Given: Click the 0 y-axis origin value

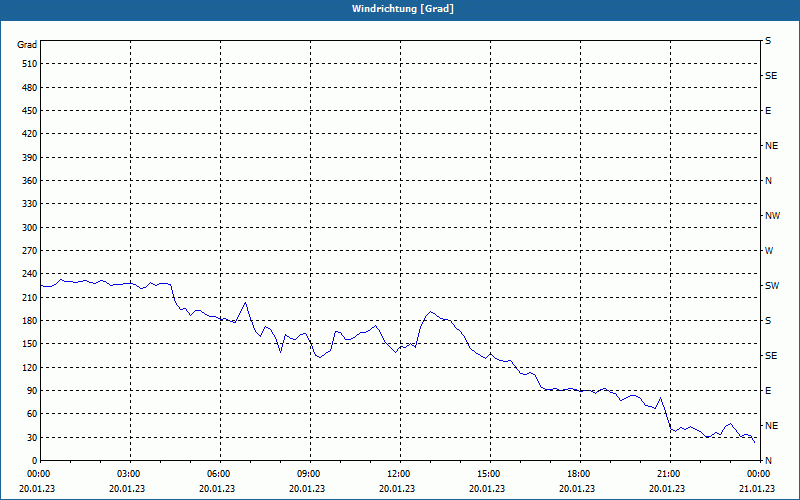Looking at the screenshot, I should (35, 460).
